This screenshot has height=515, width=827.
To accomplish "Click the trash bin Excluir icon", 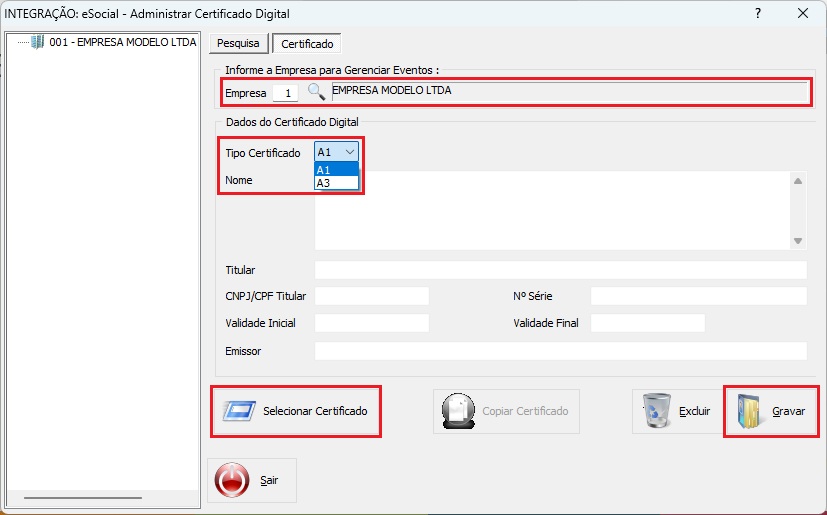I will pyautogui.click(x=657, y=410).
